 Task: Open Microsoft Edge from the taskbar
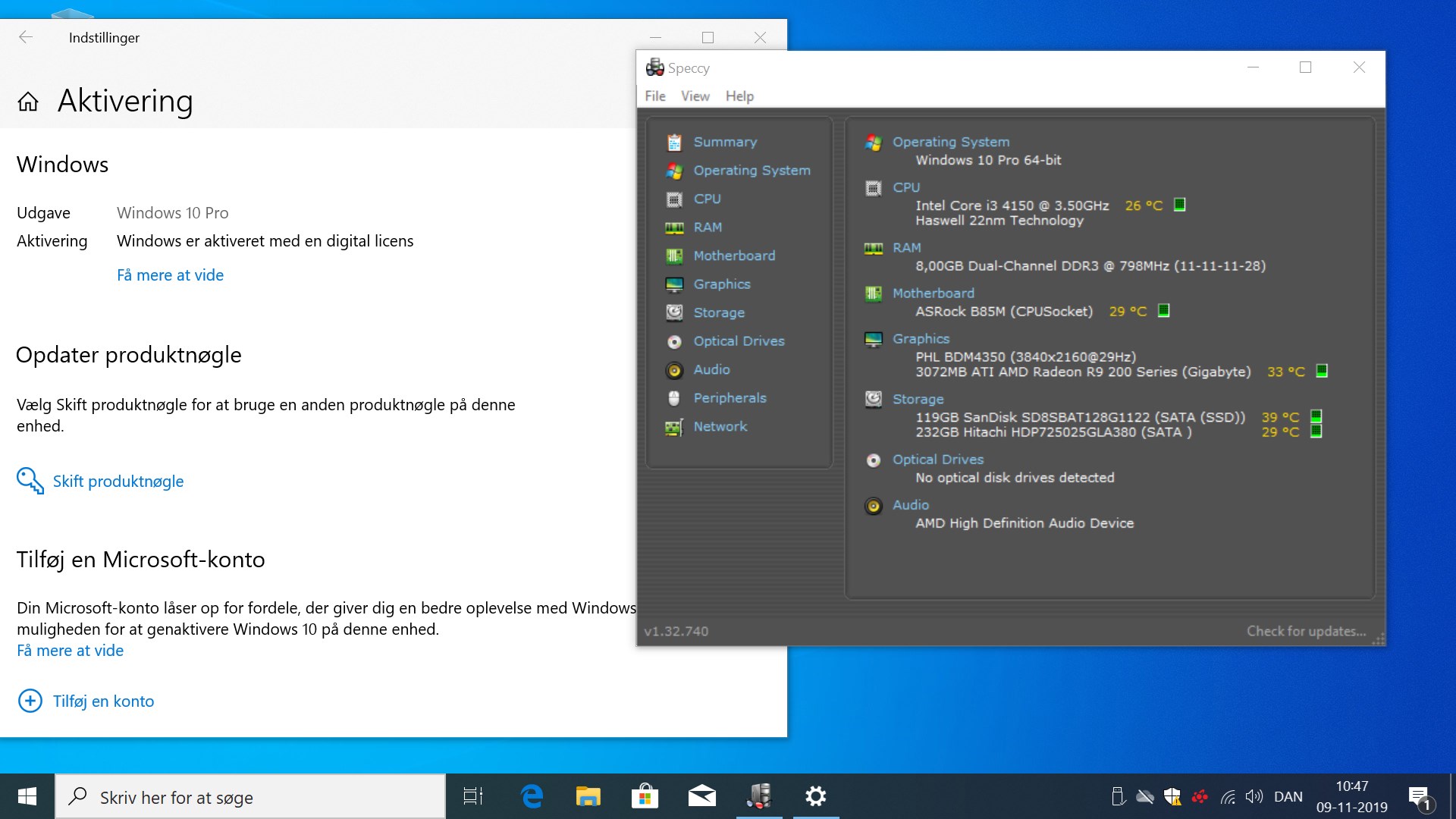tap(532, 796)
